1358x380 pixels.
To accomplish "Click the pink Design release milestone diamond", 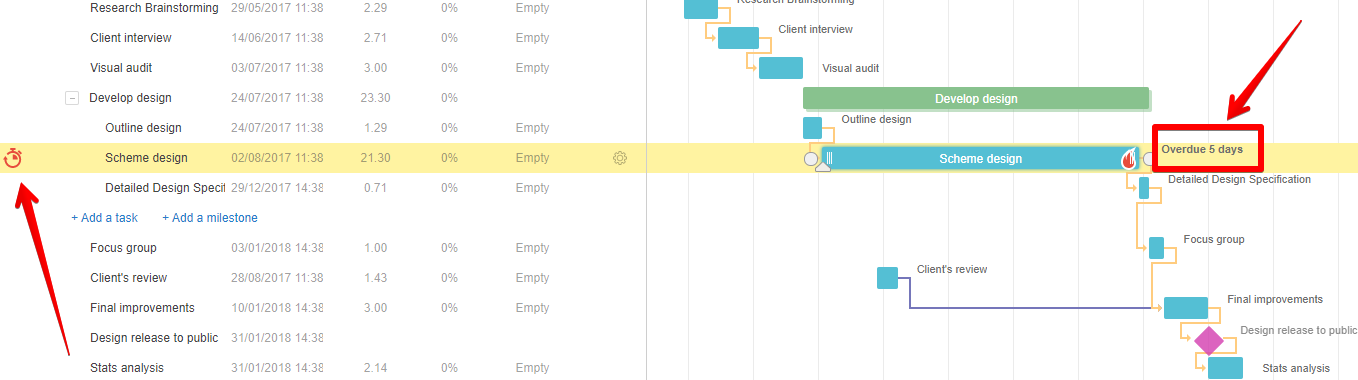I will [x=1208, y=340].
